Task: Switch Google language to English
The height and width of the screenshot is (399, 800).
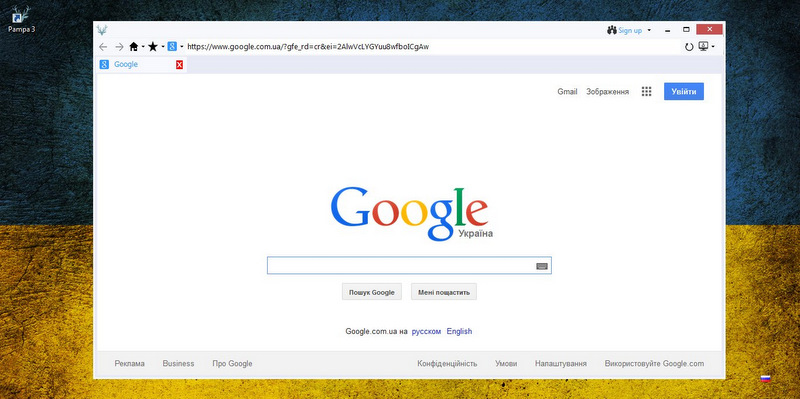Action: coord(459,332)
